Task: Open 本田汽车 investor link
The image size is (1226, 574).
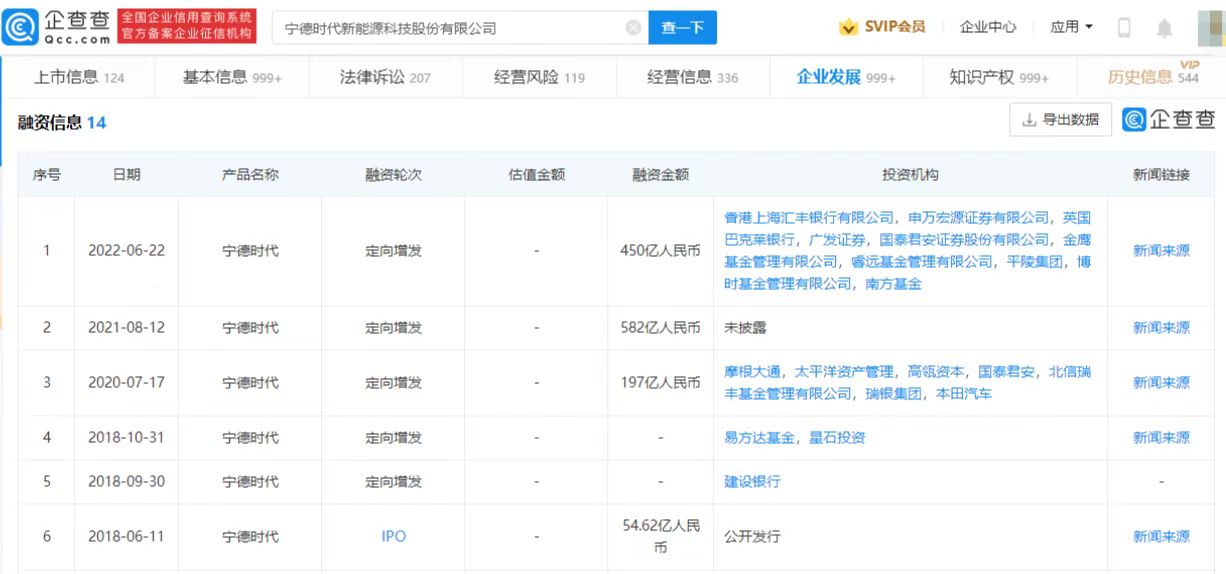Action: point(964,393)
